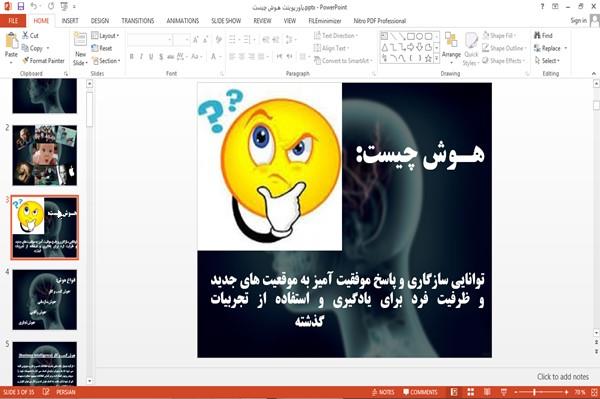
Task: Click the Undo arrow icon
Action: pos(34,6)
